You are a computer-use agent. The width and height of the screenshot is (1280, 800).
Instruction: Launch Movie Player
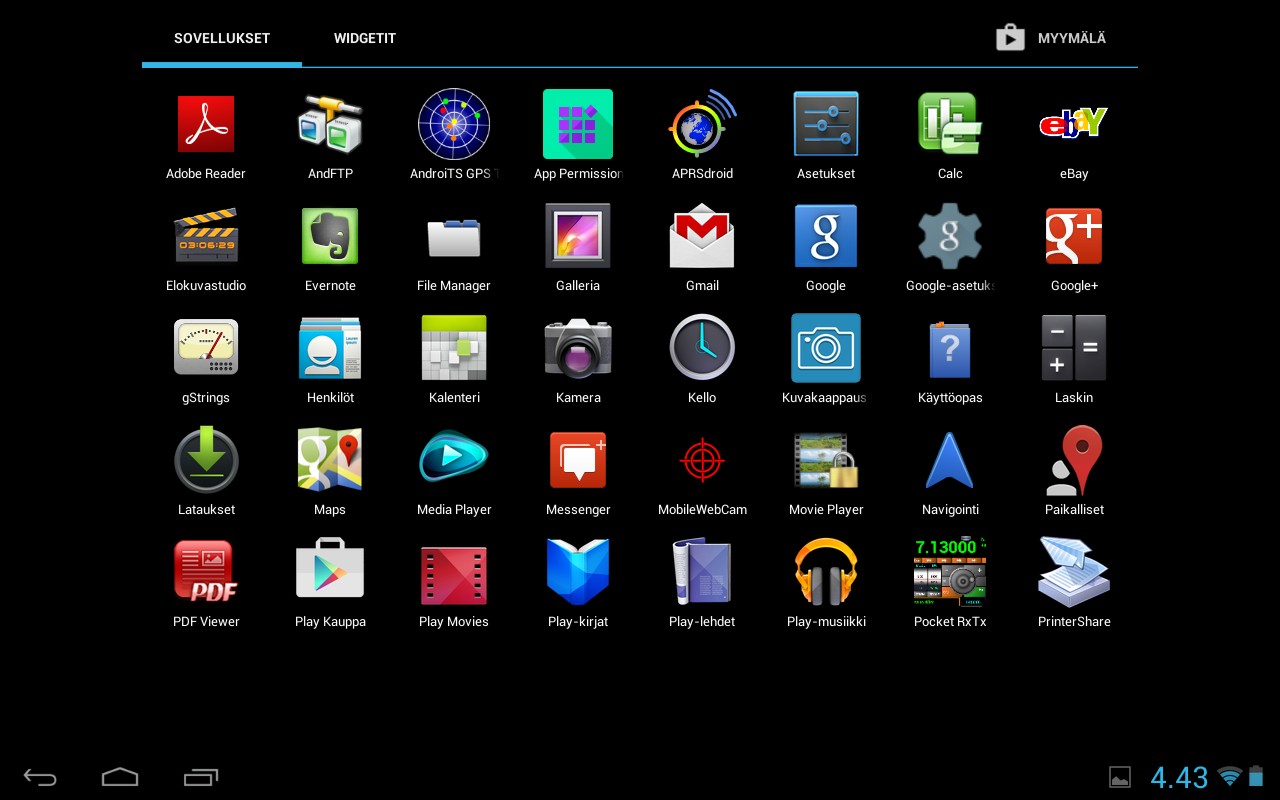826,460
